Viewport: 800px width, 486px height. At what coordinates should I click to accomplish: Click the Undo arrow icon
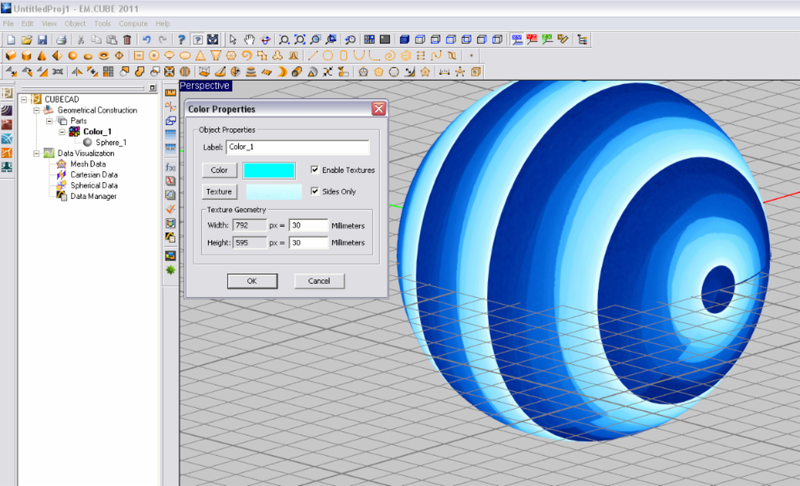[145, 39]
